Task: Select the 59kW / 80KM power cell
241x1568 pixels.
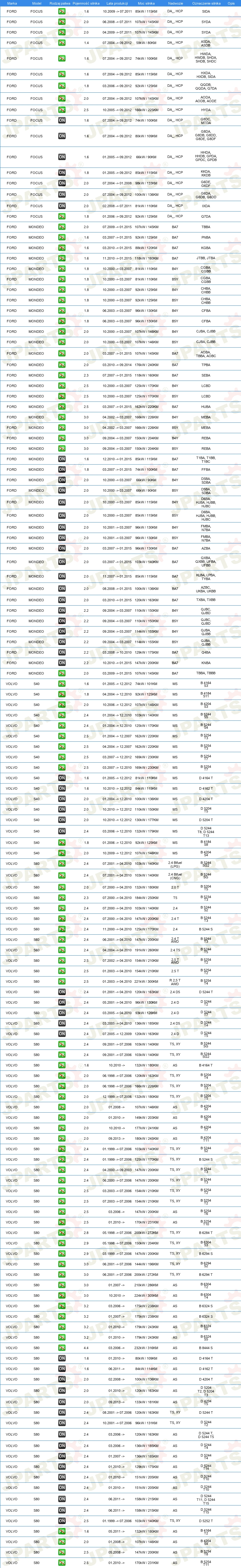Action: click(146, 43)
